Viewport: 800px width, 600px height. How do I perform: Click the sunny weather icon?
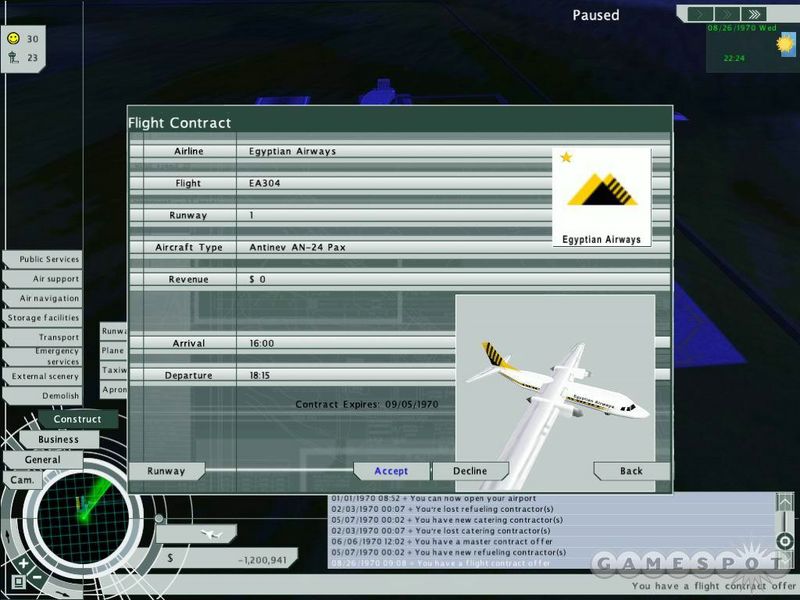[786, 44]
